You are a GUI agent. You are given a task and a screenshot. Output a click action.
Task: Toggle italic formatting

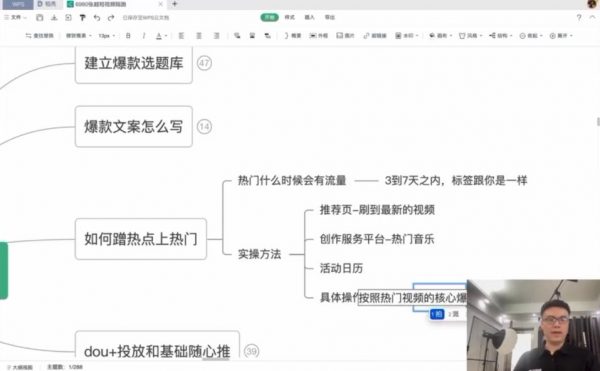(x=144, y=36)
